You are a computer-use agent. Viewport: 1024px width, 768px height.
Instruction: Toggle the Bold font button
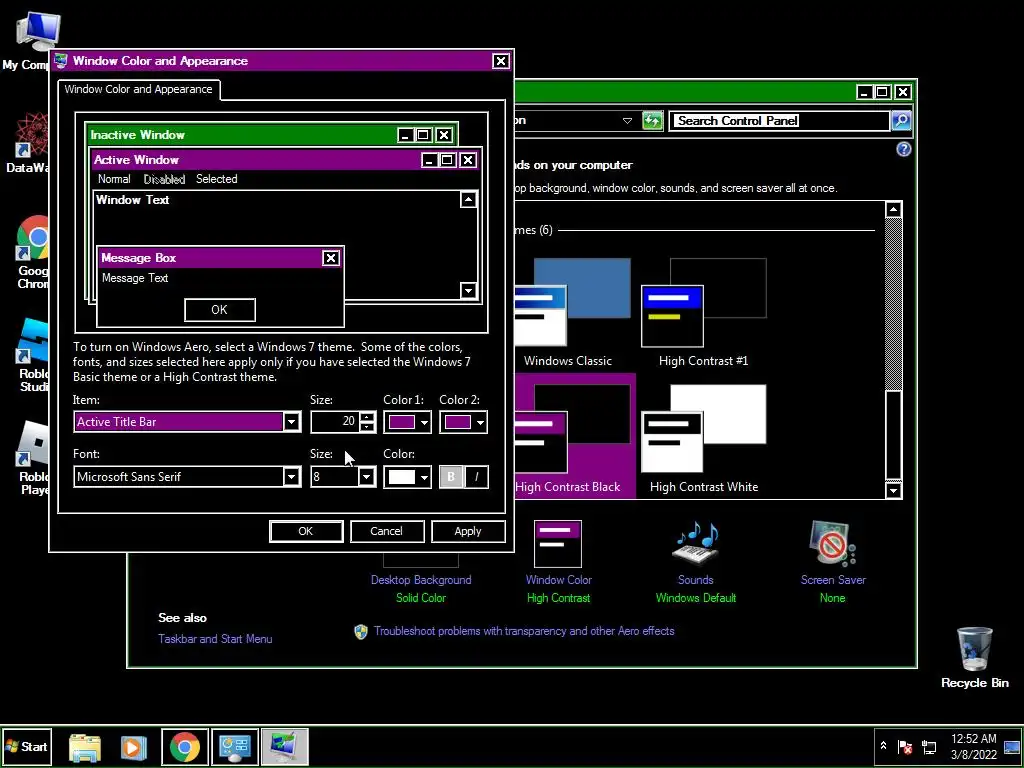coord(451,477)
